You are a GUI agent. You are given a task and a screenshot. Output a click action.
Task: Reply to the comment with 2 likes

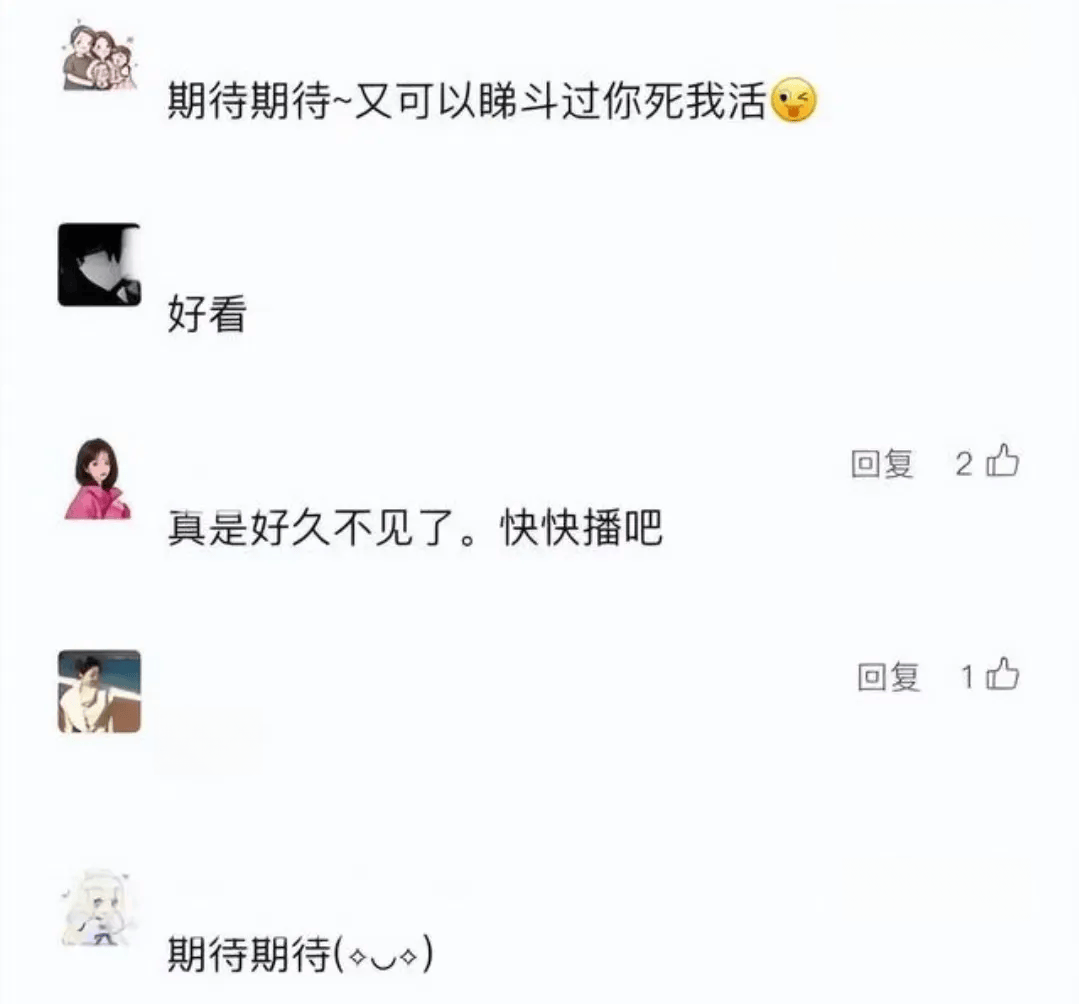tap(882, 464)
